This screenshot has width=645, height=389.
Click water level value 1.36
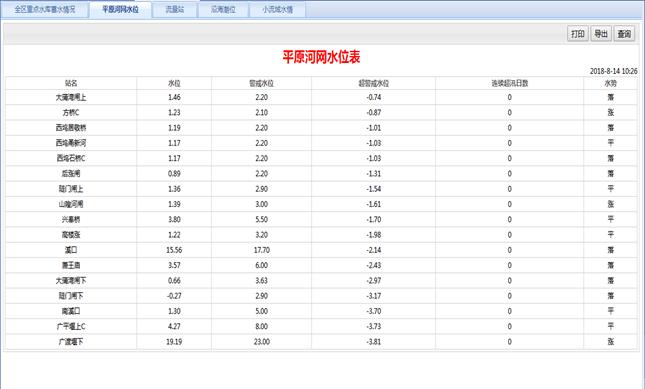(x=174, y=189)
